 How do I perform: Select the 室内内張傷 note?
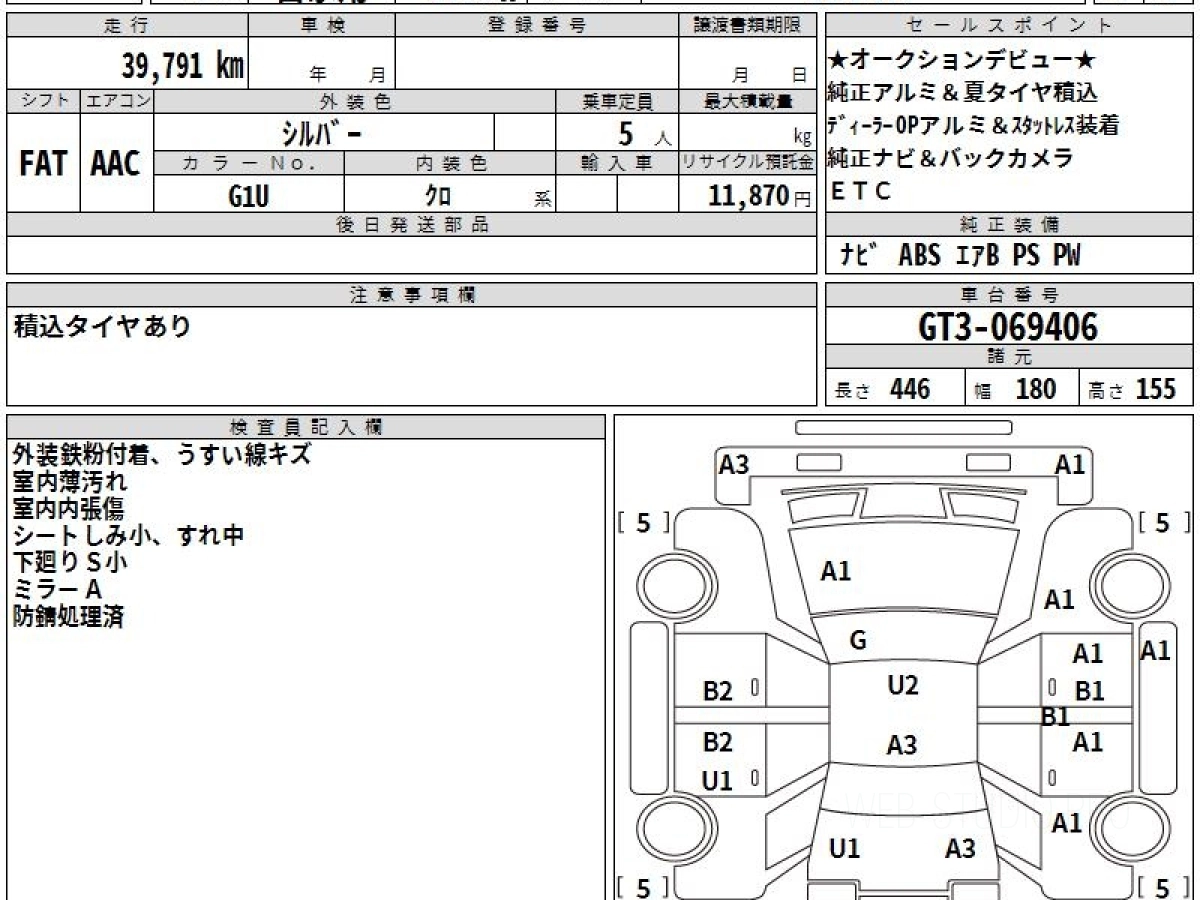tap(70, 509)
